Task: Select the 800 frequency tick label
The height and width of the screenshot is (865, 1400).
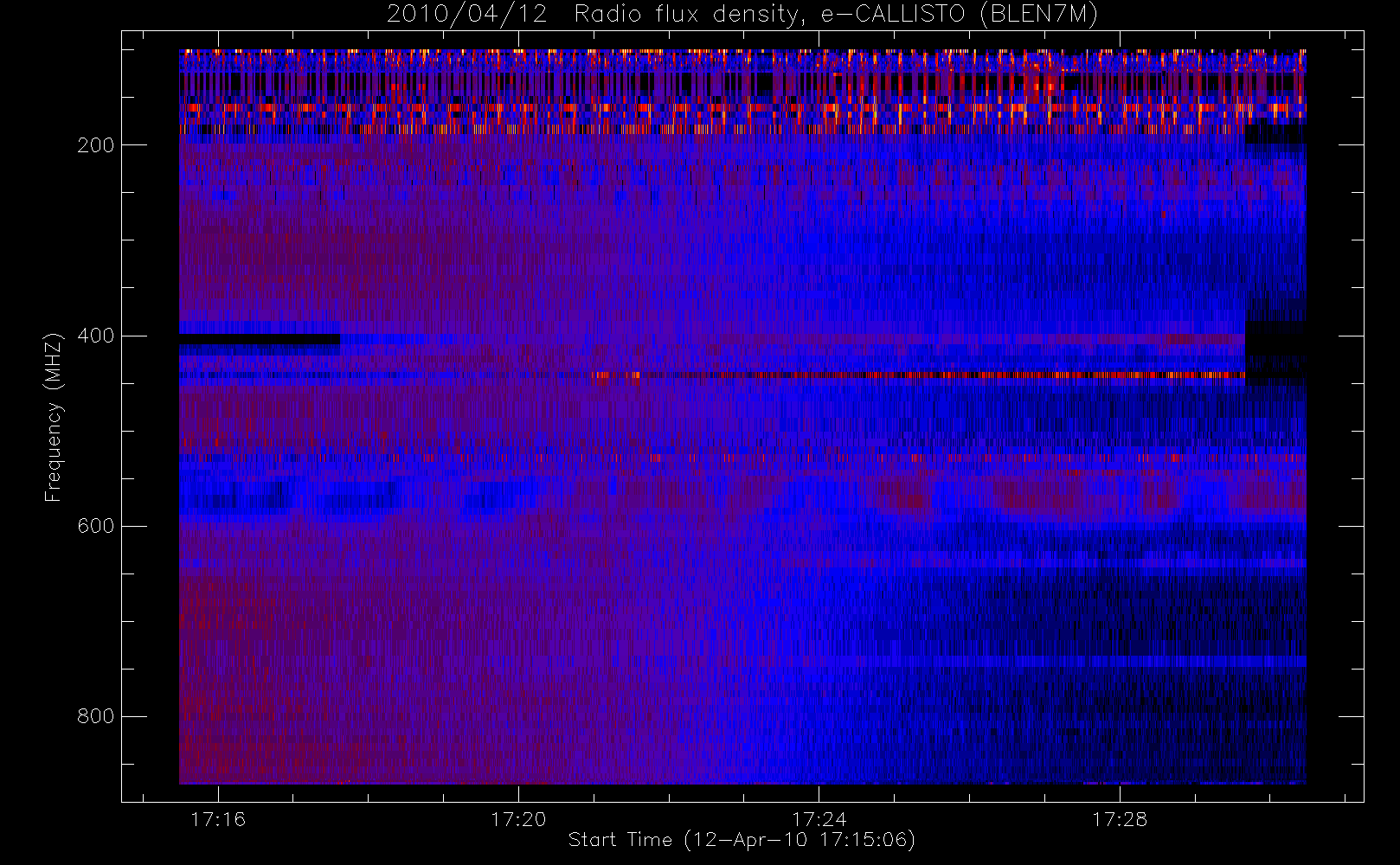Action: 96,716
